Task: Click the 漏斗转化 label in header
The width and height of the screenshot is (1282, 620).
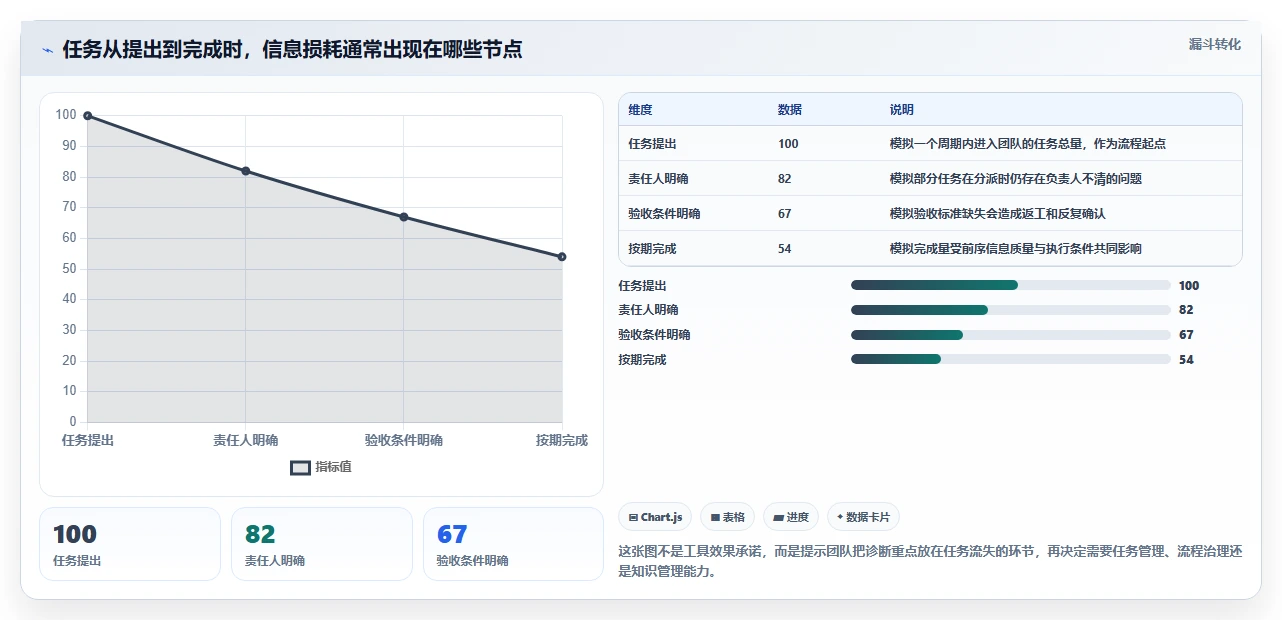Action: coord(1215,44)
